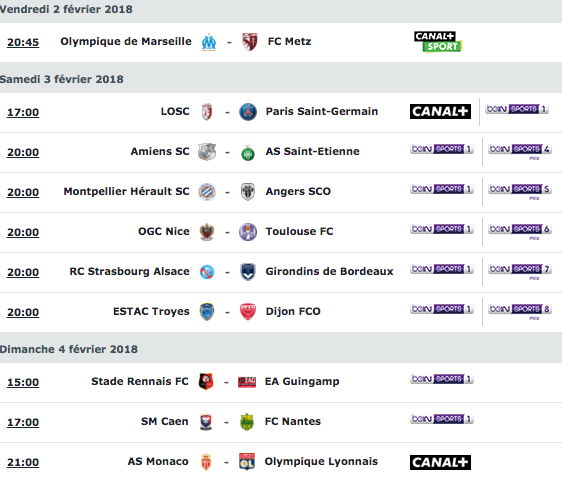The image size is (562, 478).
Task: Click the Girondins de Bordeaux crest
Action: tap(248, 272)
